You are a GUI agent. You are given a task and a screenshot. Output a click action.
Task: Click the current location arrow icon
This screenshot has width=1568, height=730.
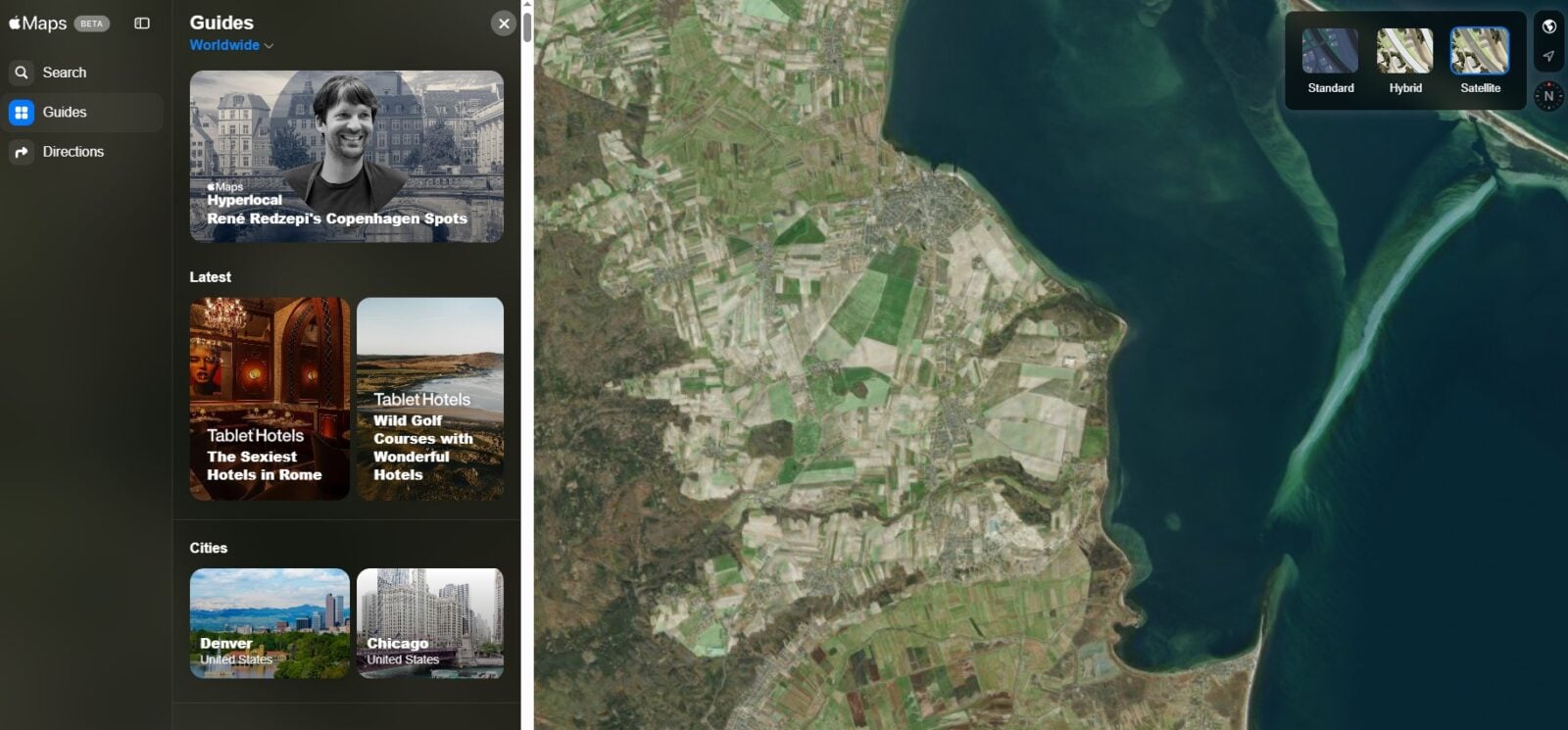click(1549, 56)
